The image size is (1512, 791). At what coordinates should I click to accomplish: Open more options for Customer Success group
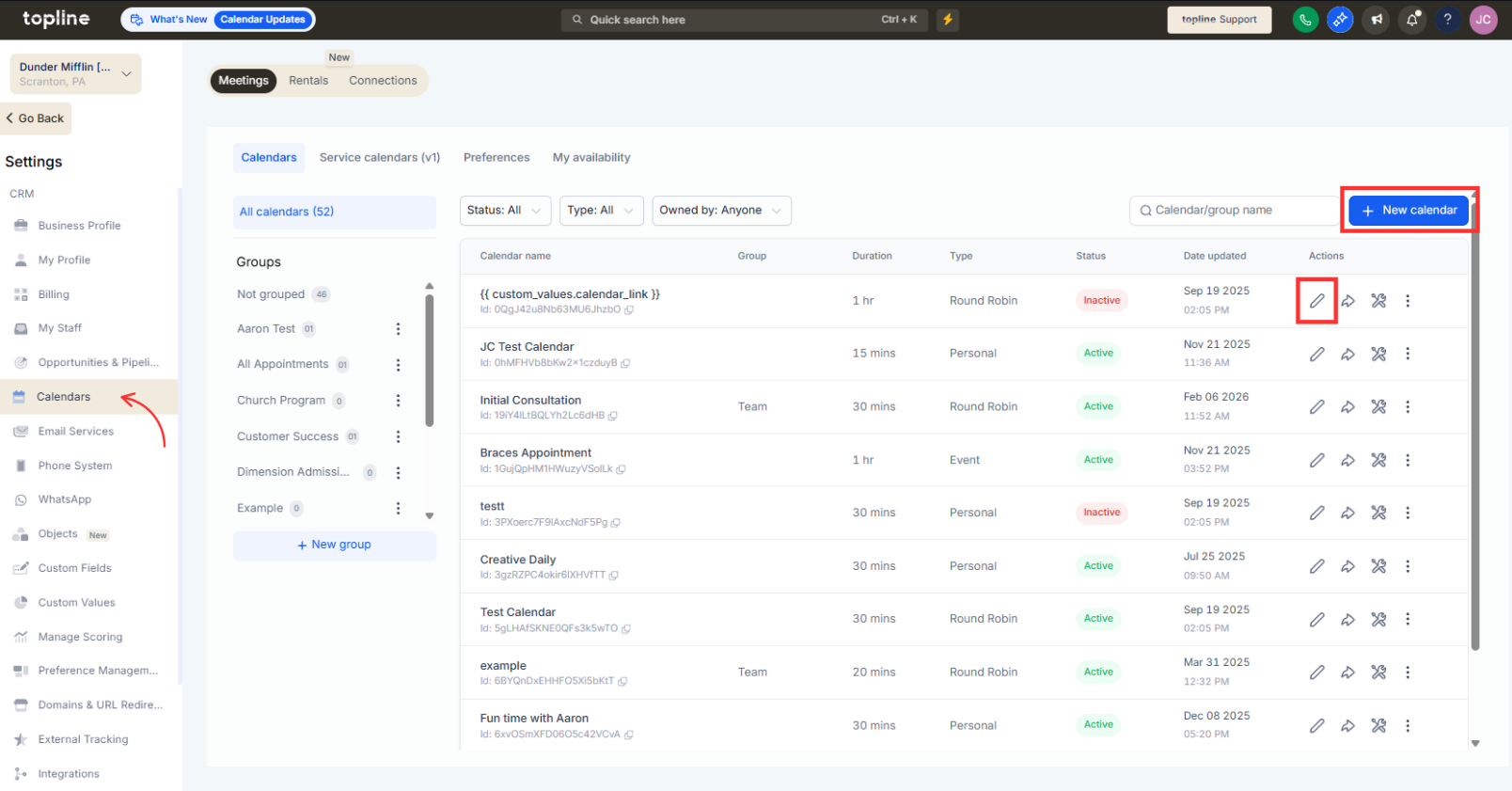click(x=398, y=436)
